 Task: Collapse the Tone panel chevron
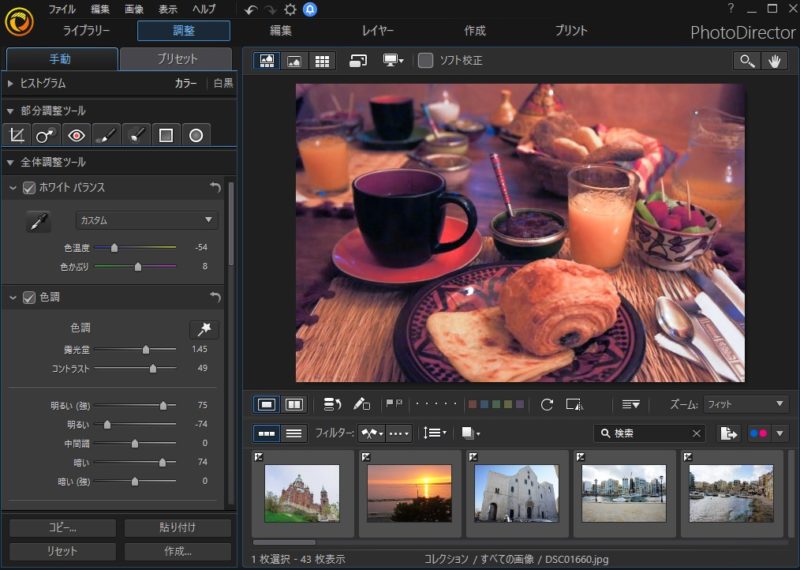pos(13,298)
